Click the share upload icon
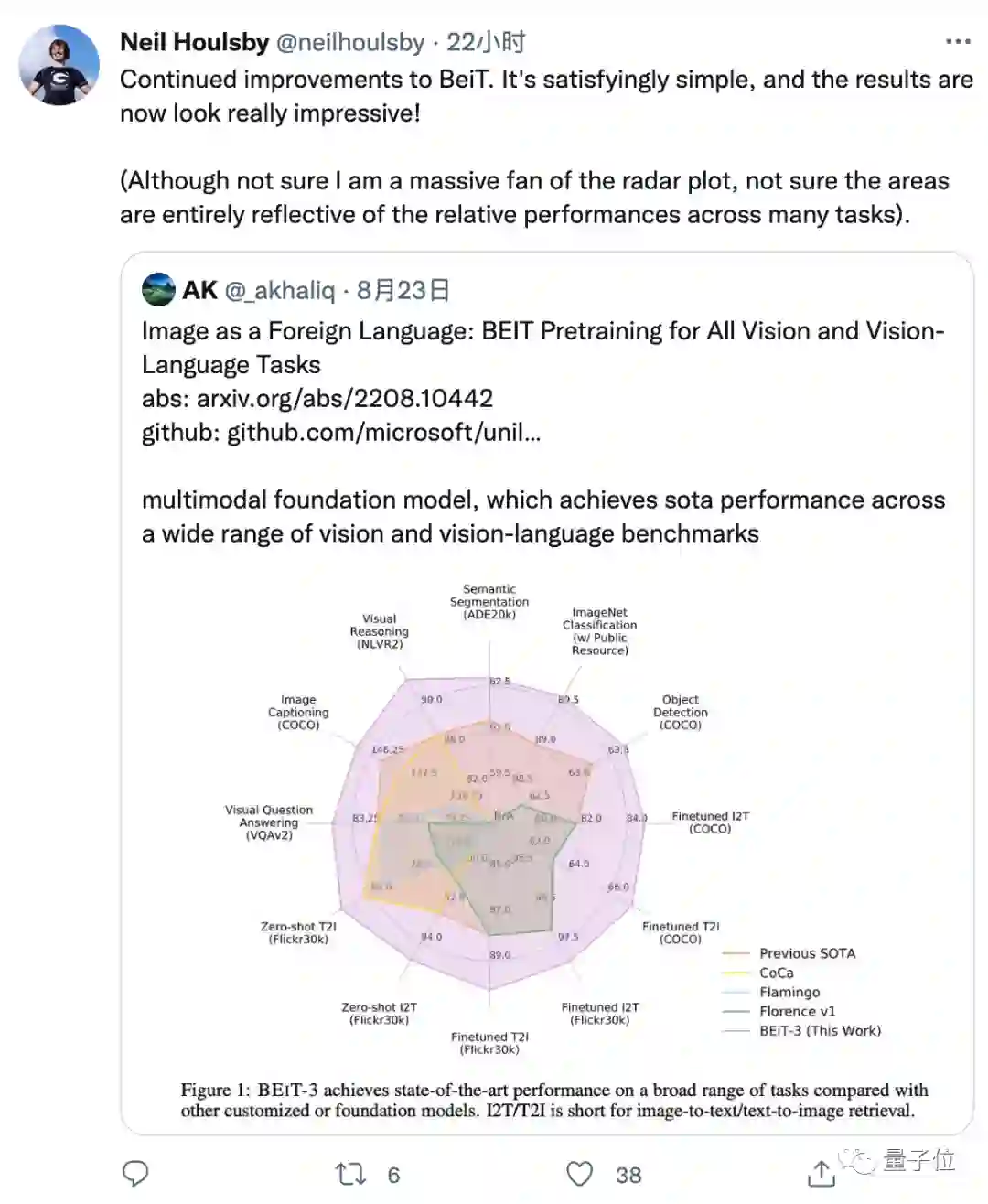The image size is (988, 1204). click(x=822, y=1174)
